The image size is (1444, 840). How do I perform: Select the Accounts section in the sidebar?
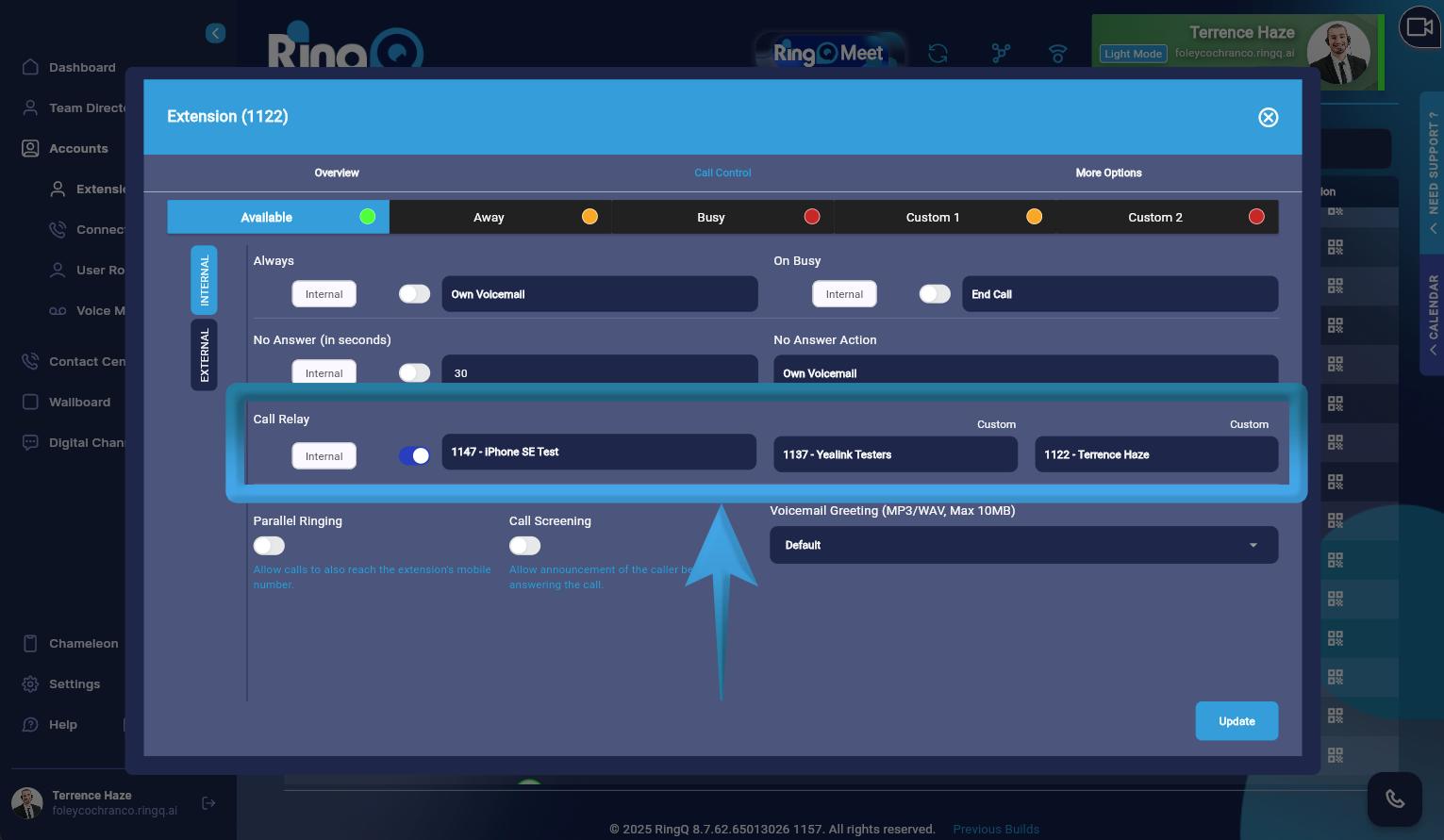(x=79, y=148)
